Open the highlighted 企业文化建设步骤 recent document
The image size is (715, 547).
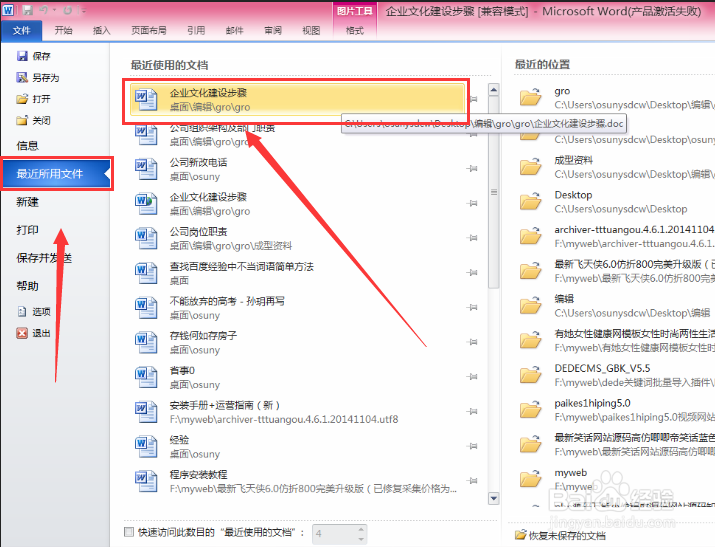pos(297,99)
